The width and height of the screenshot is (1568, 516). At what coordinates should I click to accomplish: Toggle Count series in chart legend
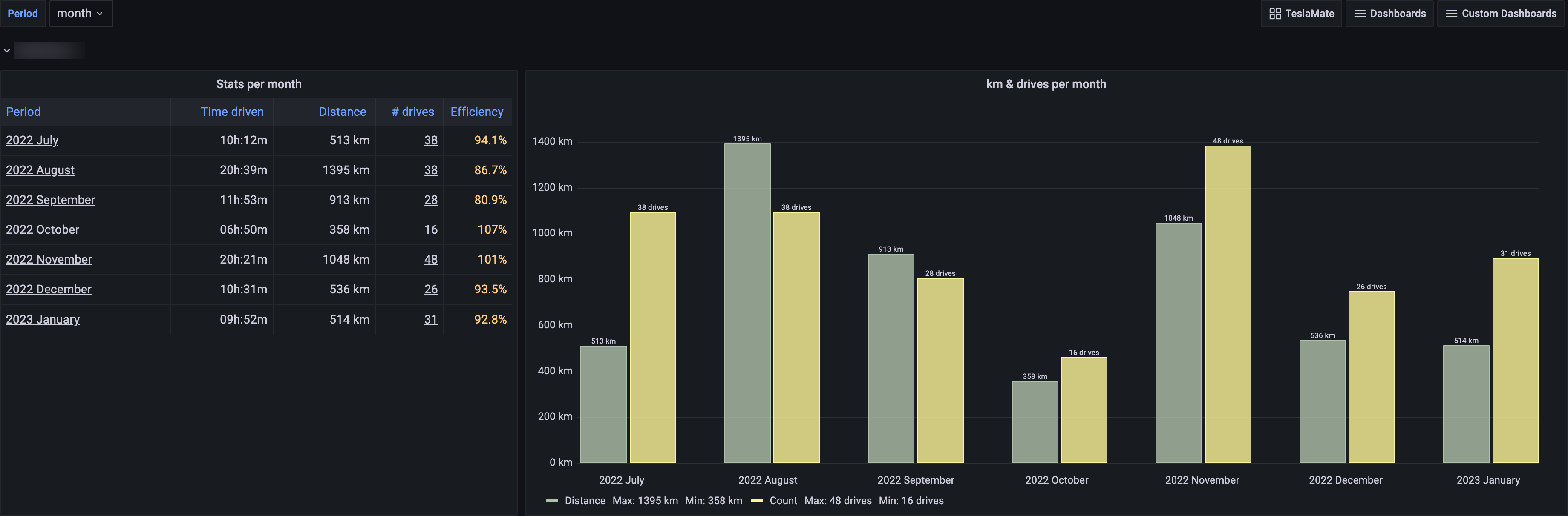coord(783,500)
